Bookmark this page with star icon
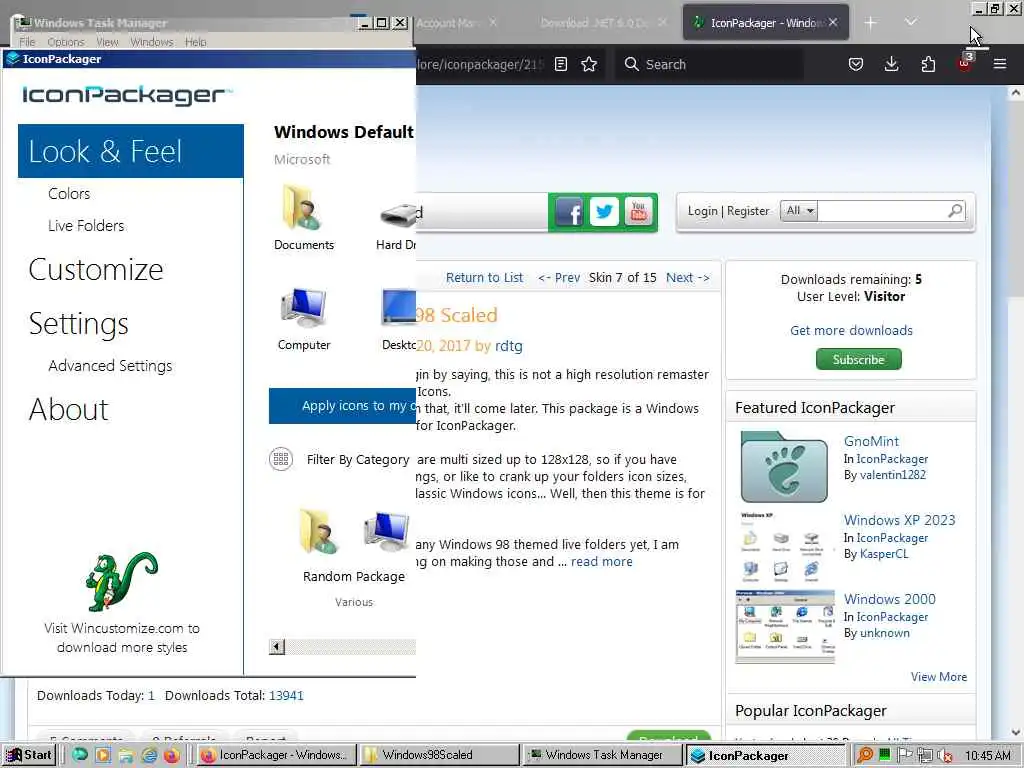 pyautogui.click(x=589, y=64)
